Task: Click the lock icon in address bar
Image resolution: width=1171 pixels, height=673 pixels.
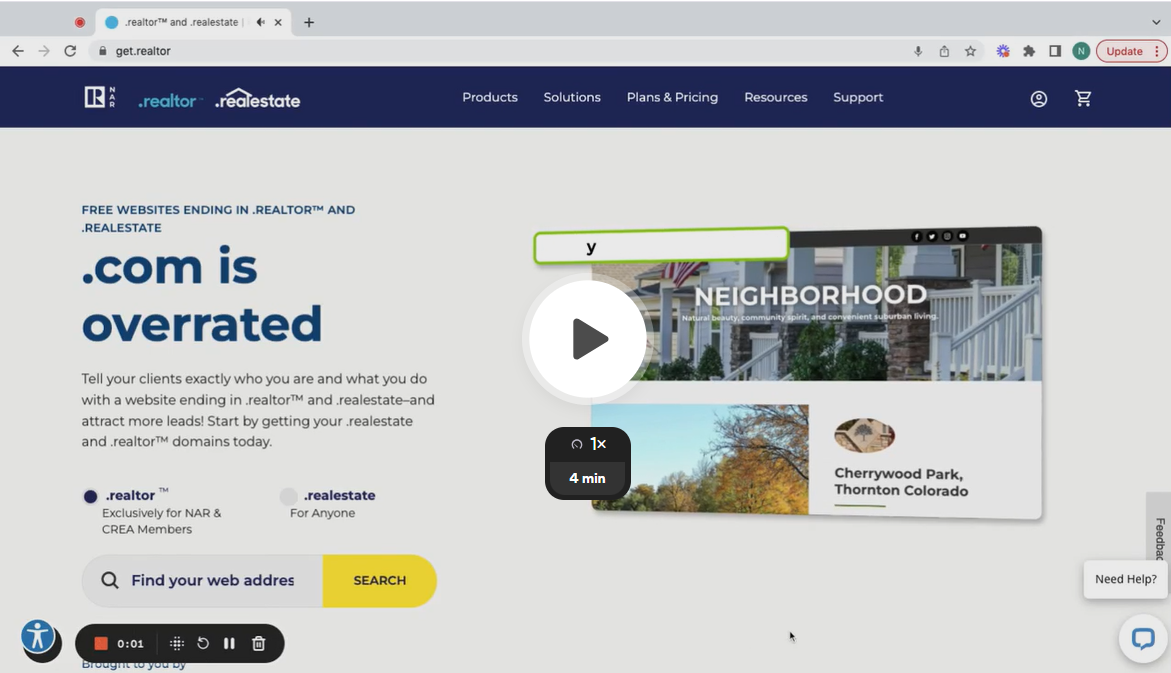Action: tap(102, 51)
